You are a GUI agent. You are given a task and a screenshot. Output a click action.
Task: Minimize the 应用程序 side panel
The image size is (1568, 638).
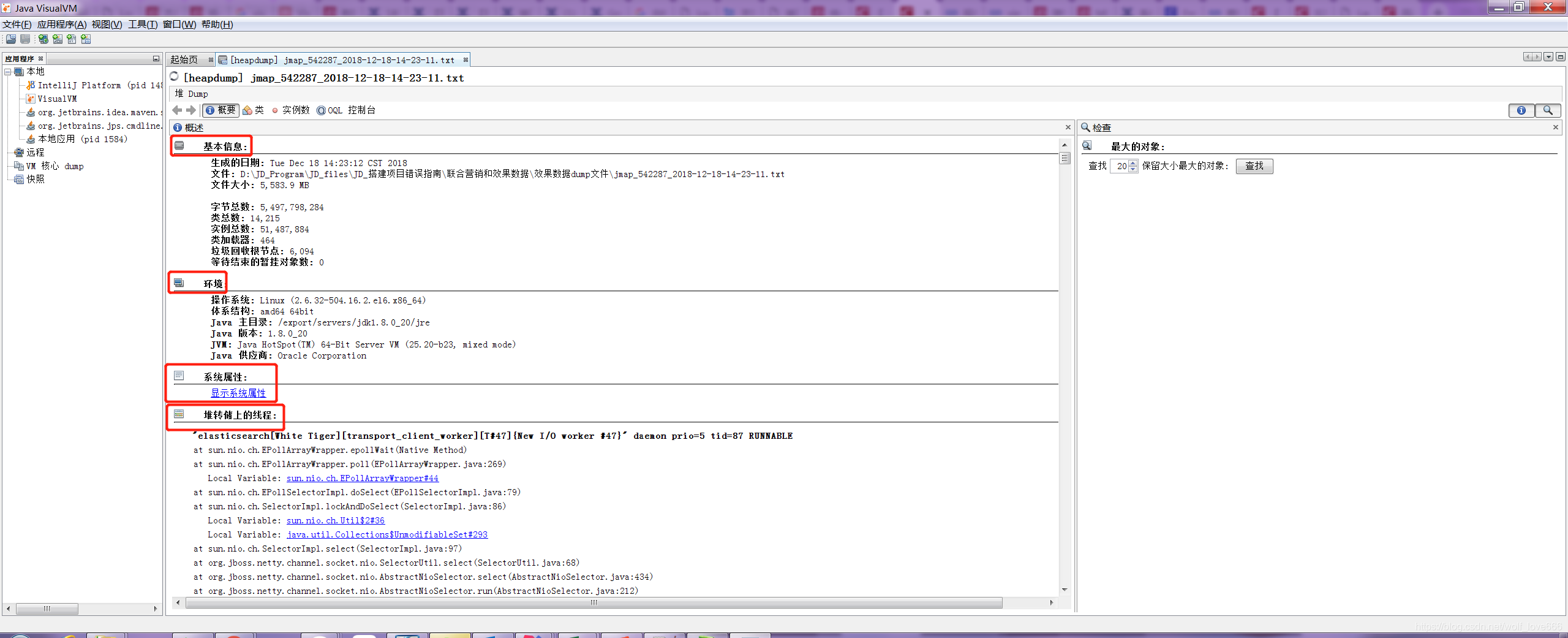[x=156, y=59]
